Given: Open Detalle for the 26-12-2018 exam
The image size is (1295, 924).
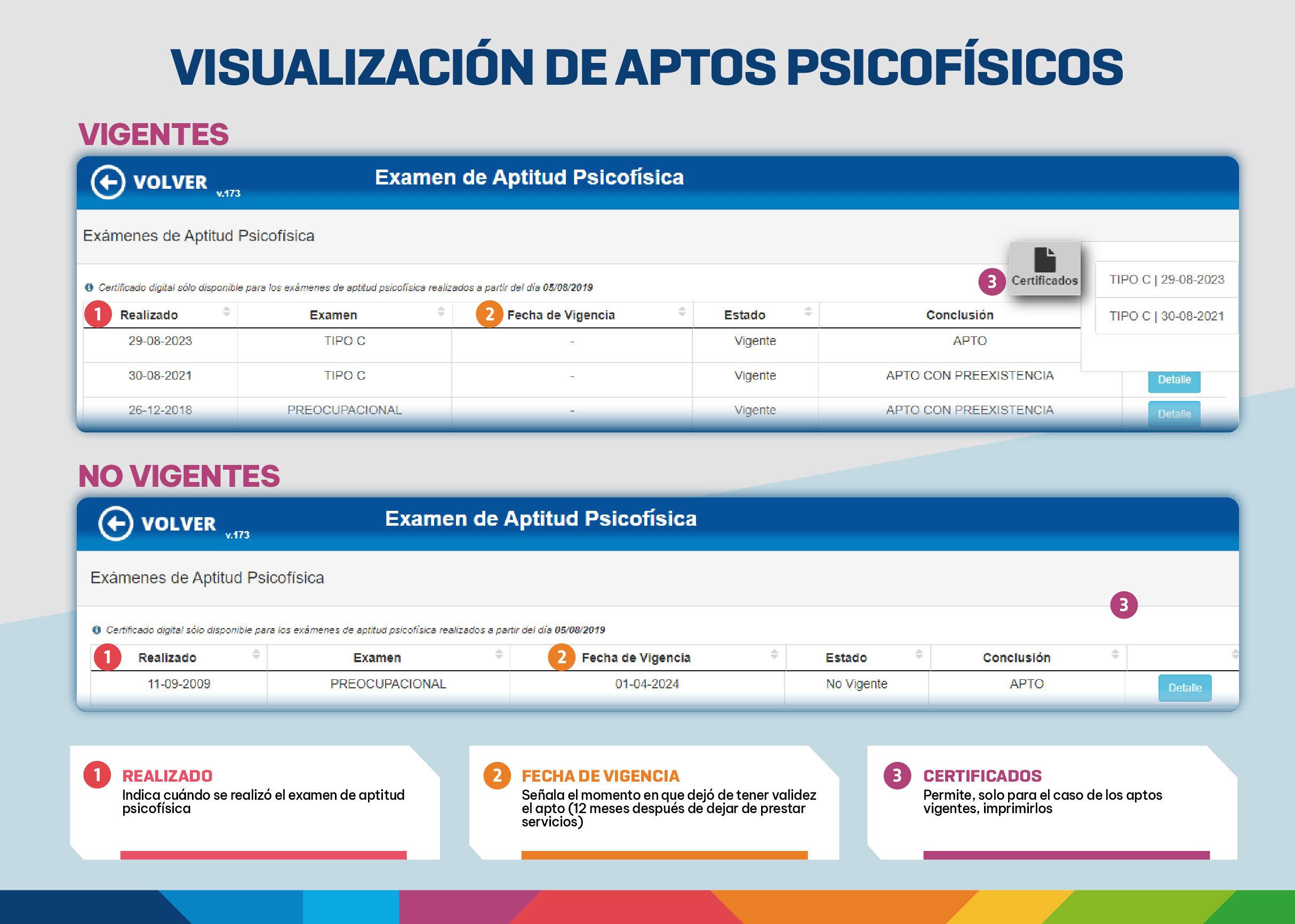Looking at the screenshot, I should [x=1174, y=414].
